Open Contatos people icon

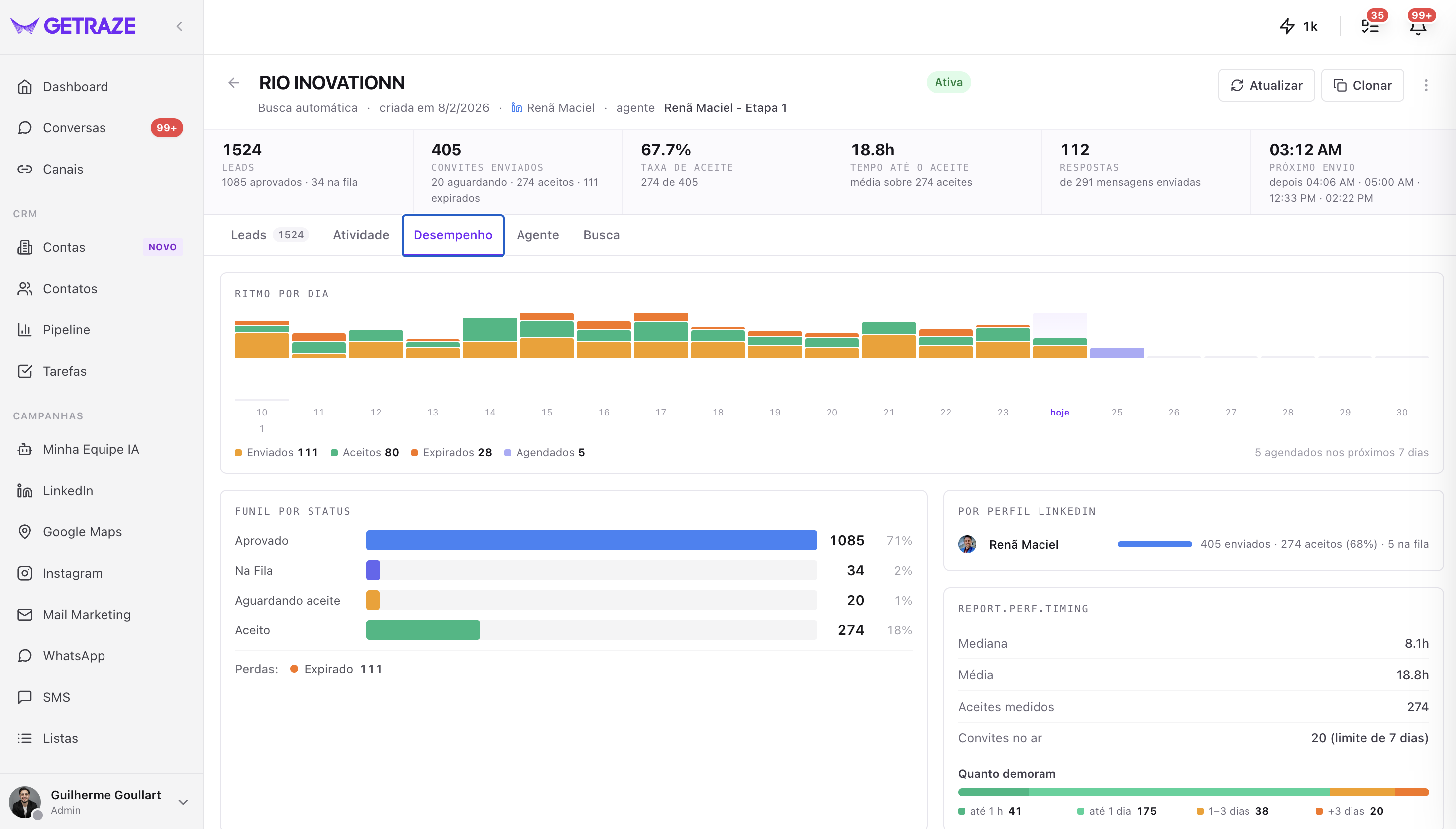pos(24,289)
